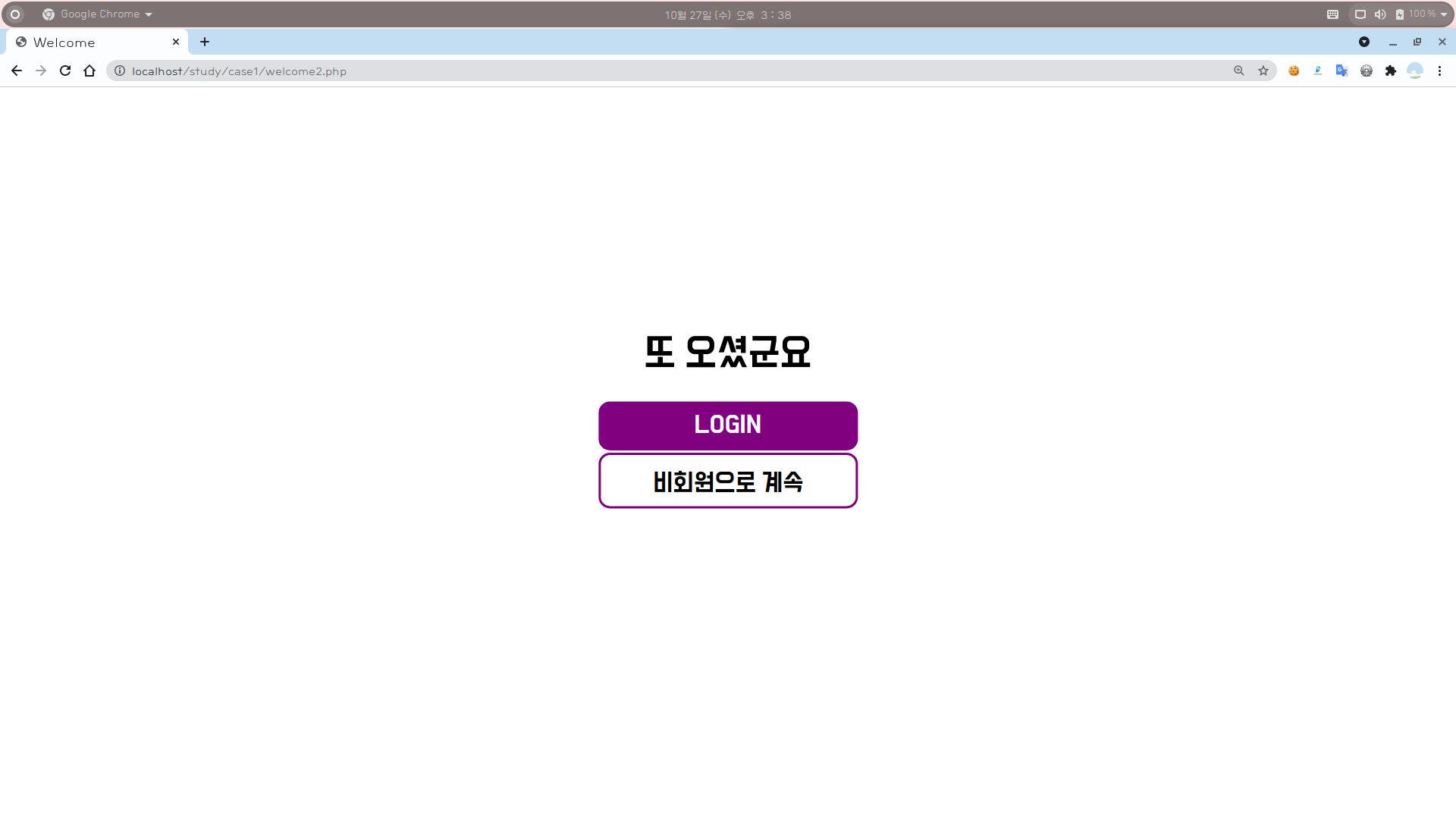
Task: Click the gear extension icon
Action: 1366,71
